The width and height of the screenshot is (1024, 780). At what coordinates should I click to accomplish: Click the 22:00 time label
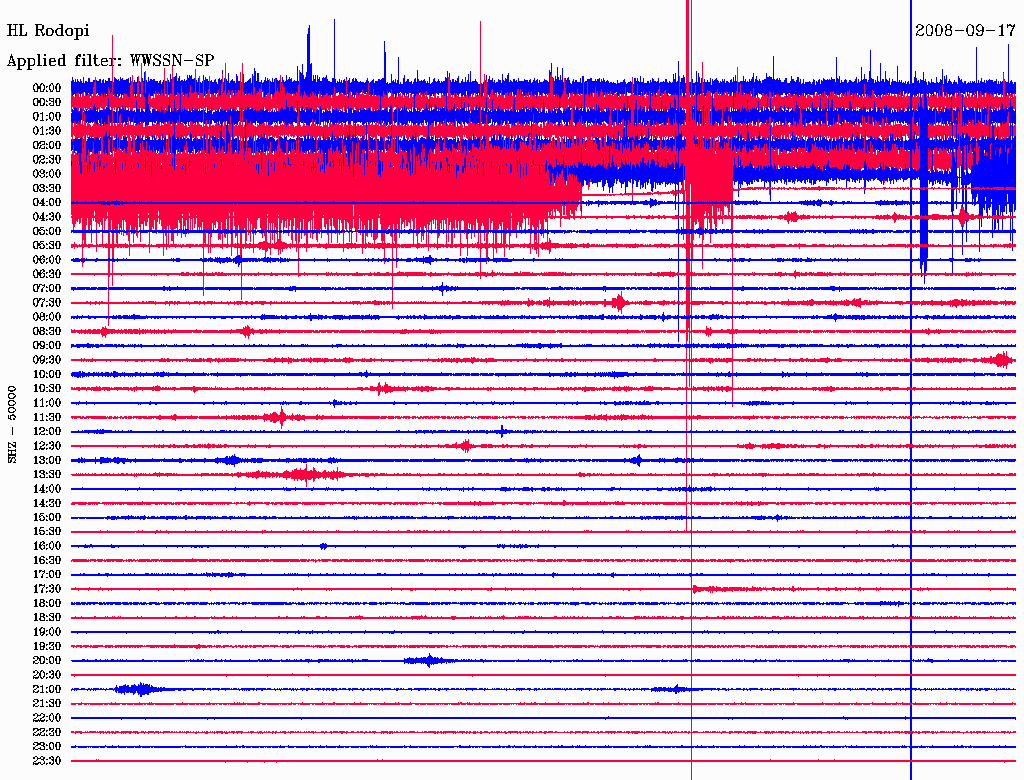[47, 717]
